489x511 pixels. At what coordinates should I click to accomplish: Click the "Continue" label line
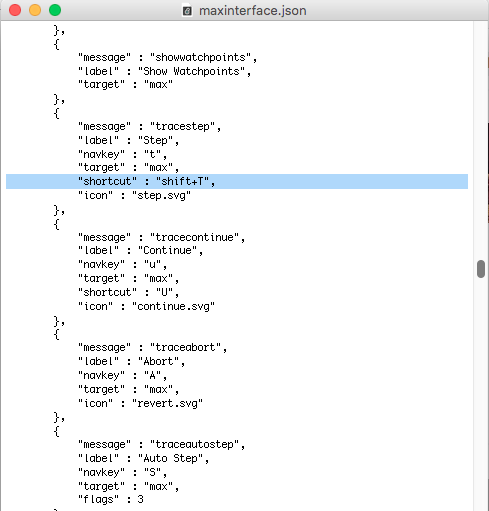(x=140, y=251)
